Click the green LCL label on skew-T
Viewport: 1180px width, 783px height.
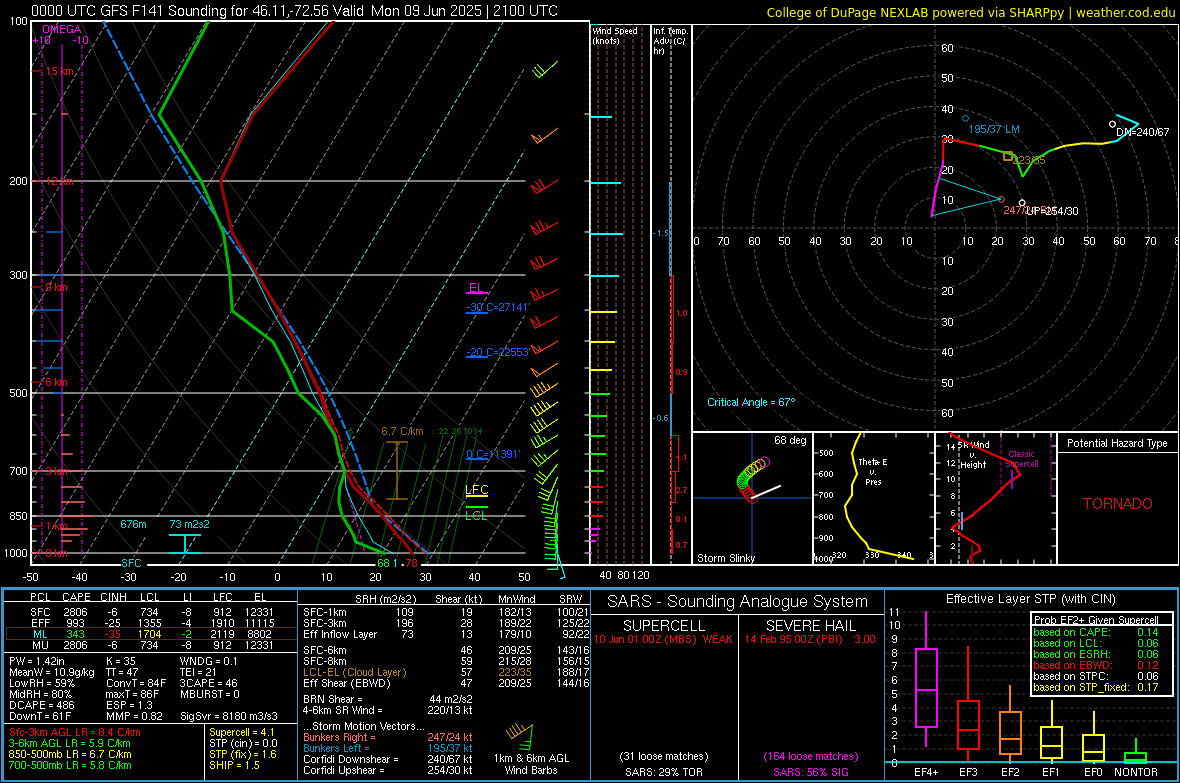pos(476,516)
